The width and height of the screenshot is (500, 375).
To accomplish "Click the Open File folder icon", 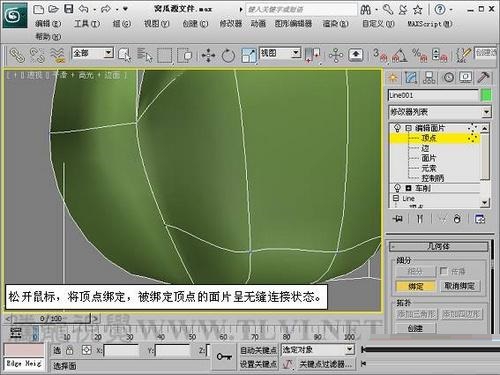I will coord(53,9).
